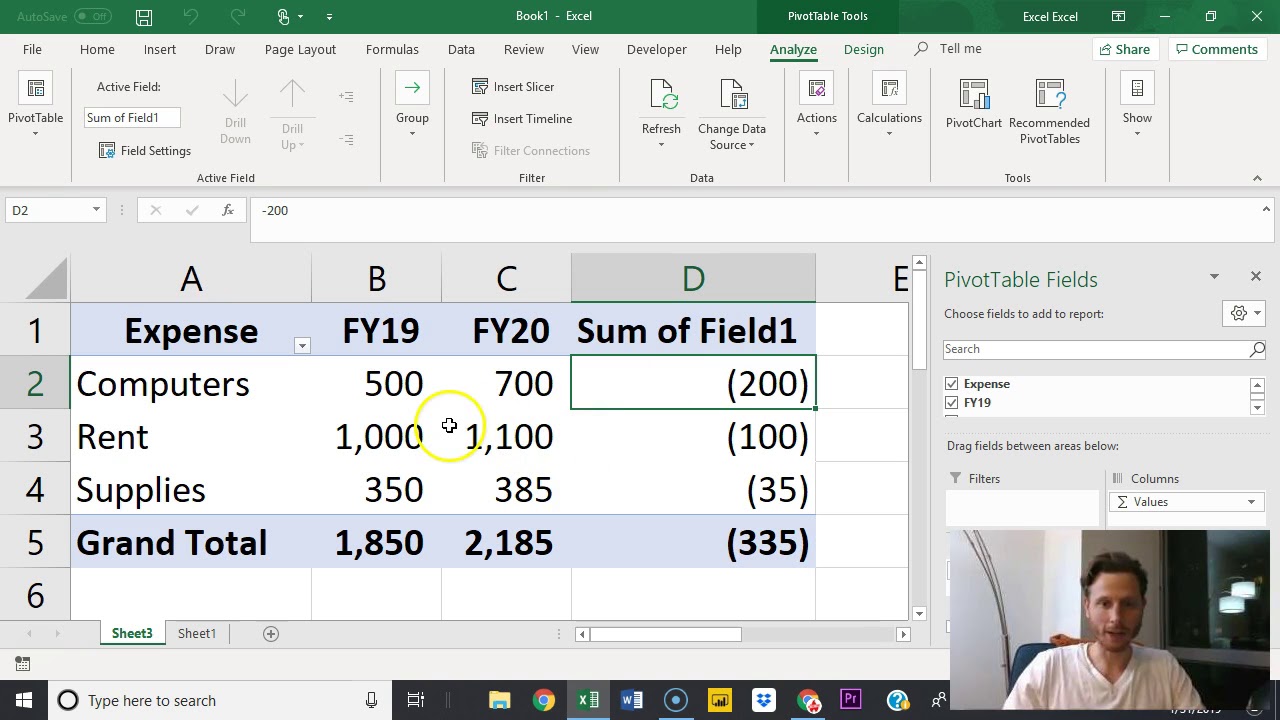
Task: Insert a Timeline filter
Action: (x=522, y=119)
